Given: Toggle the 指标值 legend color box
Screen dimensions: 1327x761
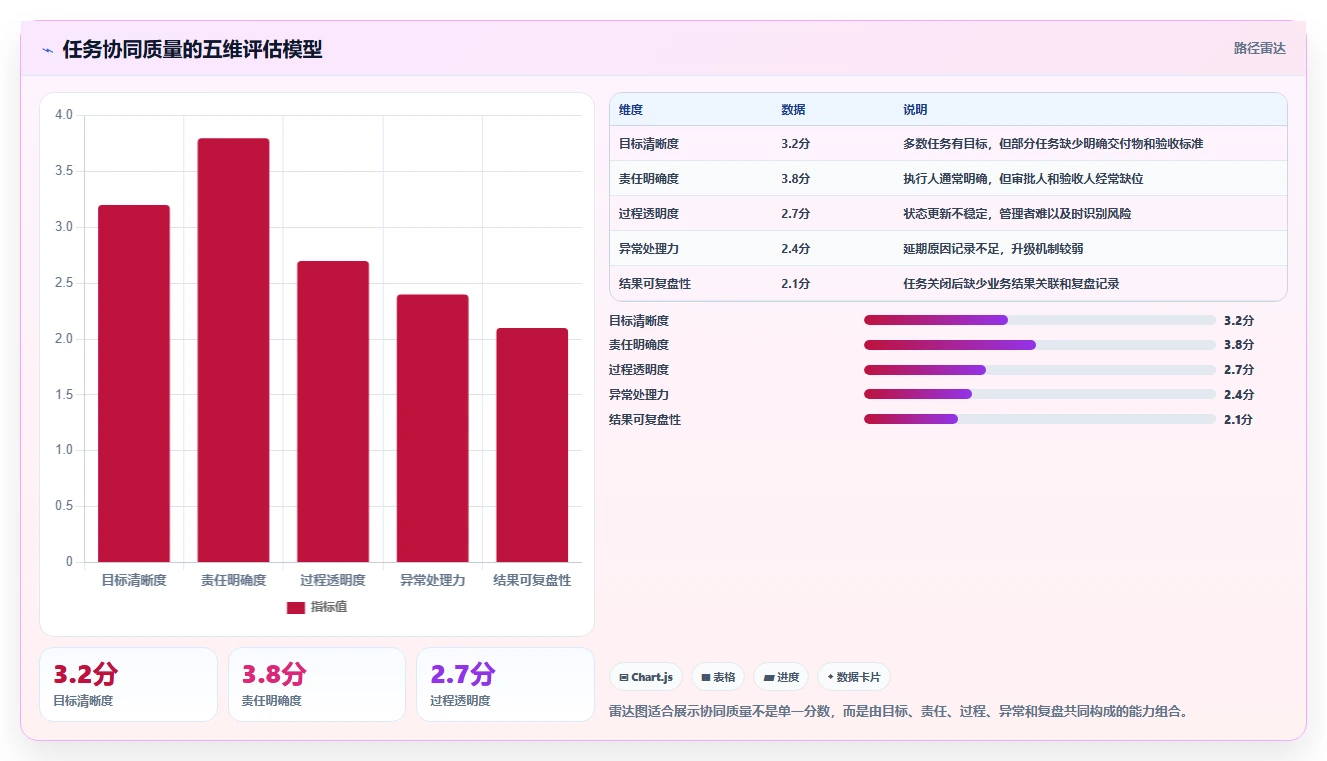Looking at the screenshot, I should (x=295, y=607).
